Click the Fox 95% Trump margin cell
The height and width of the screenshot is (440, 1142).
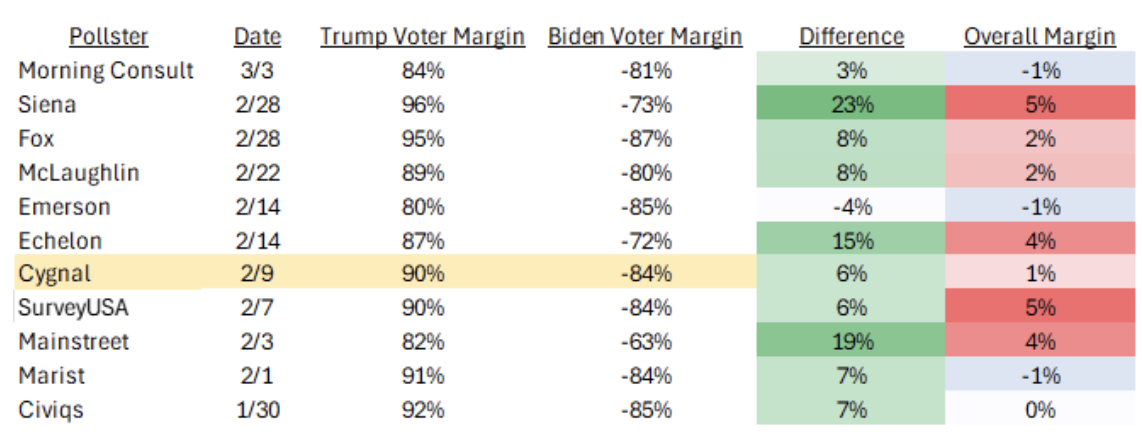[x=422, y=139]
